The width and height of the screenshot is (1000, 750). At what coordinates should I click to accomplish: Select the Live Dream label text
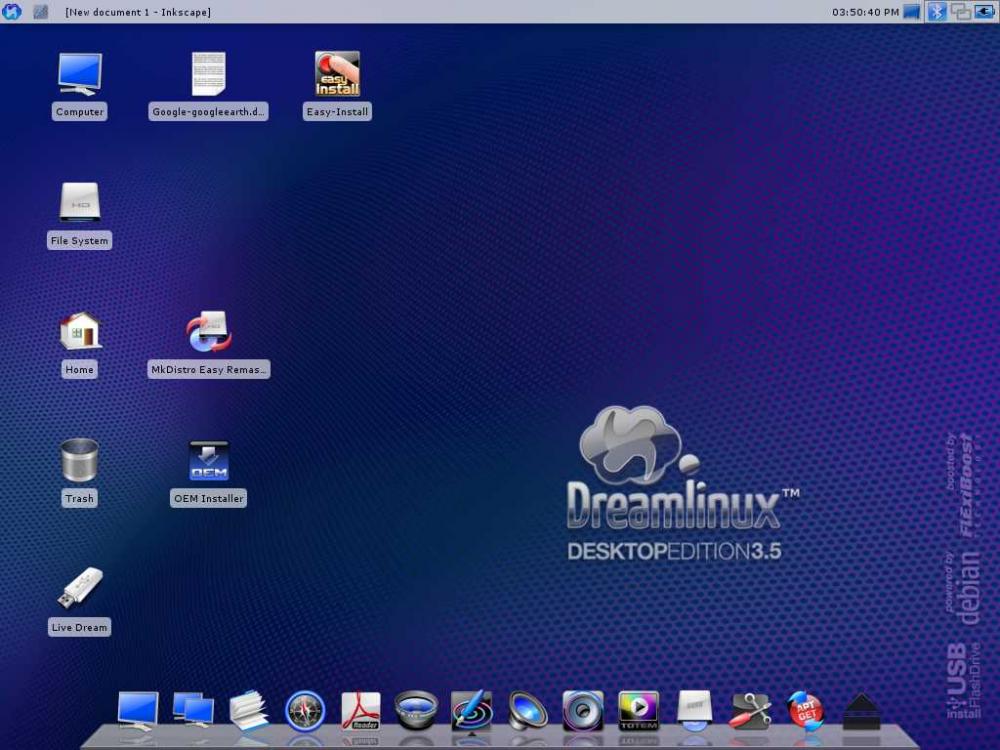[x=80, y=627]
